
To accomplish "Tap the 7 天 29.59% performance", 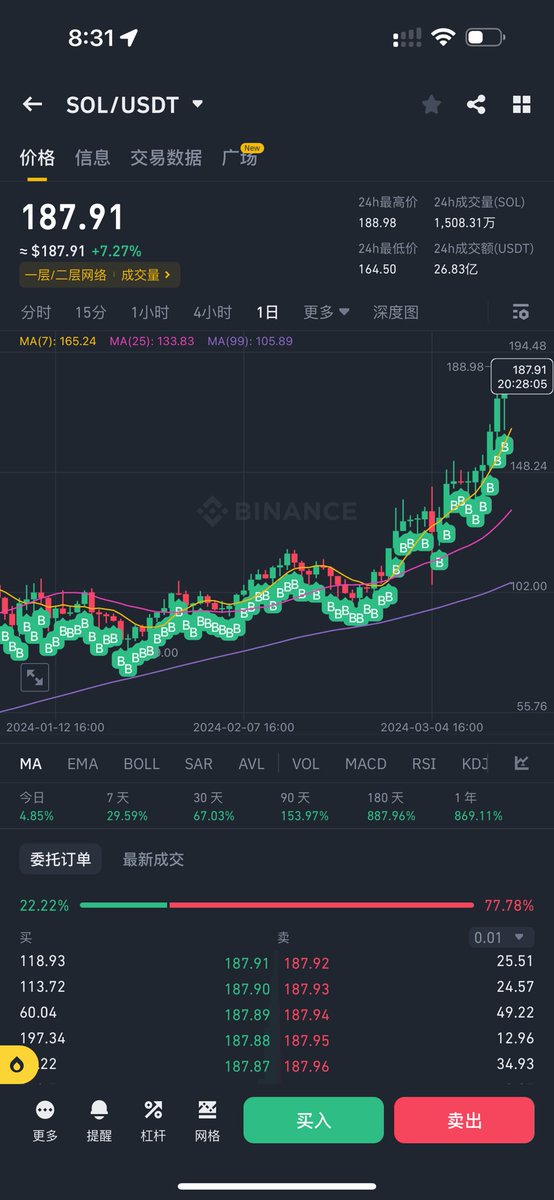I will pyautogui.click(x=127, y=807).
